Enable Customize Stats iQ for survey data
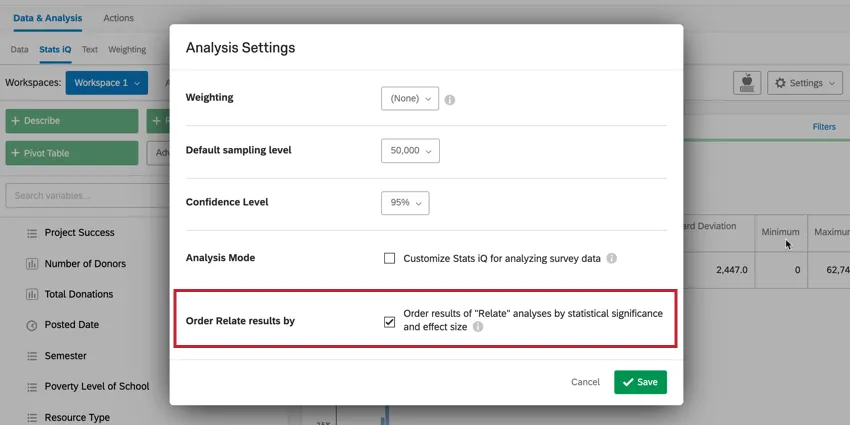 click(390, 258)
